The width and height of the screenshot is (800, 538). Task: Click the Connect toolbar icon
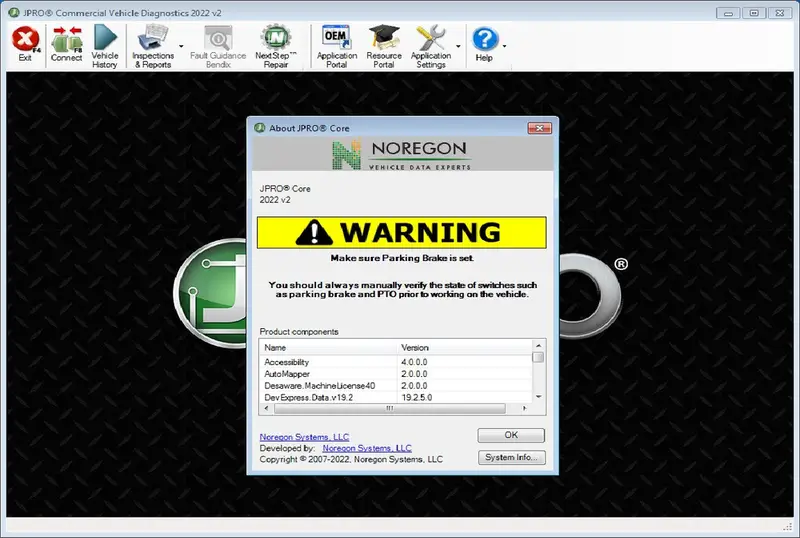click(x=66, y=44)
